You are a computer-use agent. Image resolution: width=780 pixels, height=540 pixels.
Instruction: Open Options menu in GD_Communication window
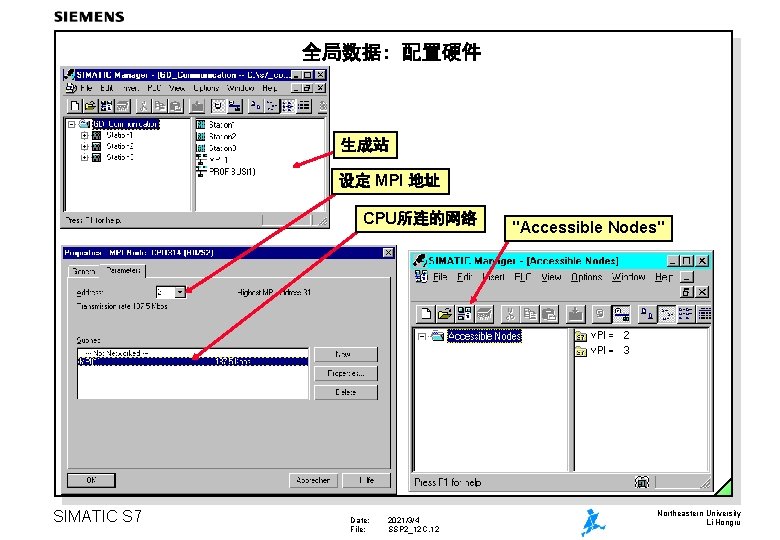[206, 88]
